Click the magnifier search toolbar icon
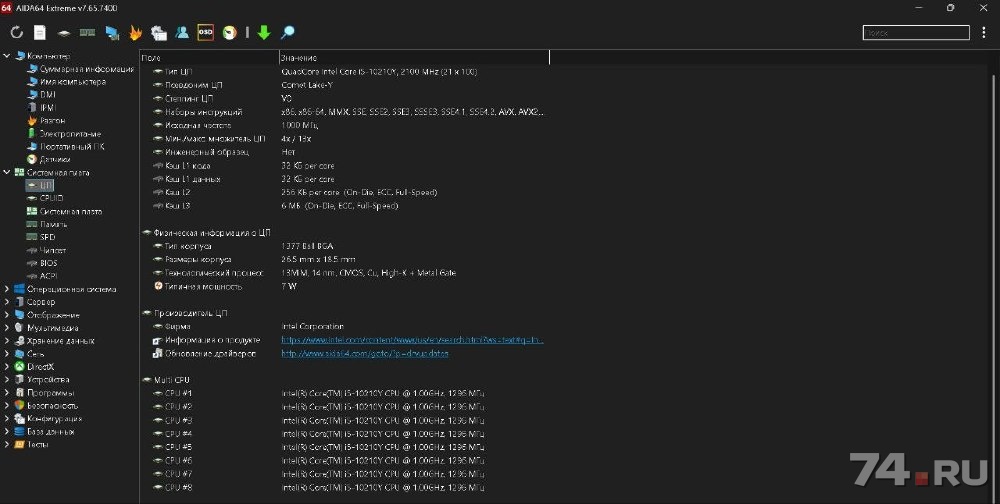This screenshot has height=504, width=1000. [x=288, y=32]
